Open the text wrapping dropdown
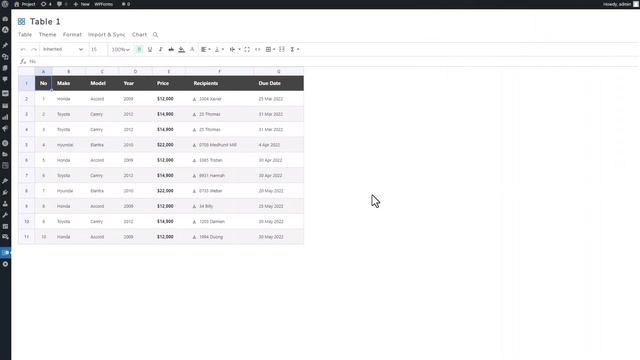The image size is (640, 360). click(234, 49)
